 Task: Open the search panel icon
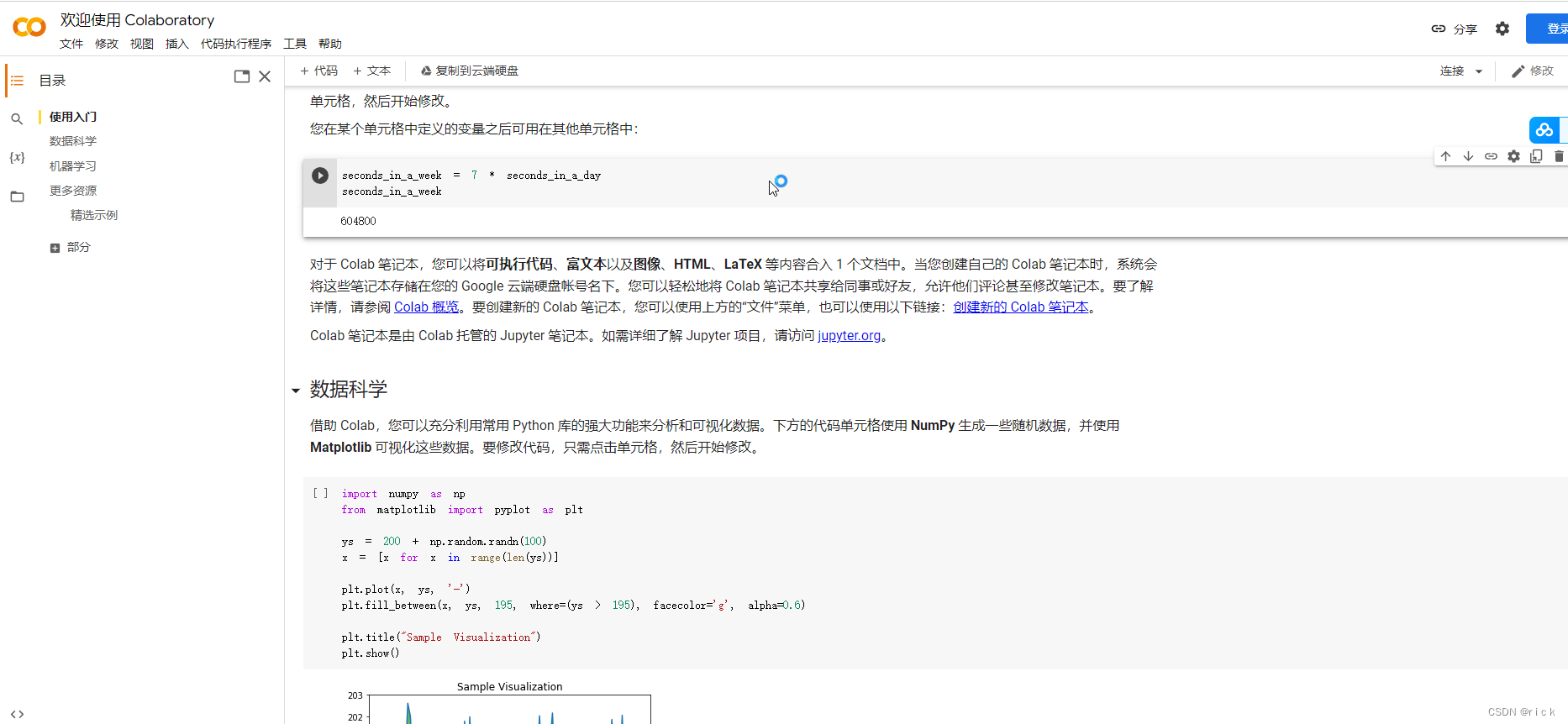coord(17,119)
